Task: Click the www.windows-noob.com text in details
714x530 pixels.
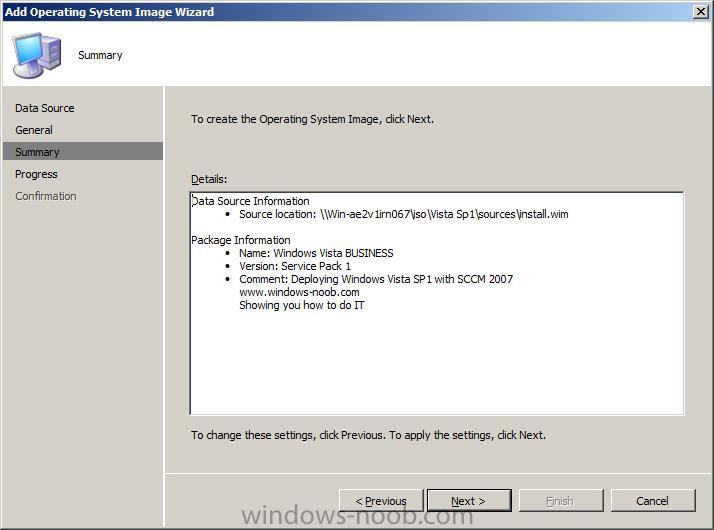Action: point(299,292)
